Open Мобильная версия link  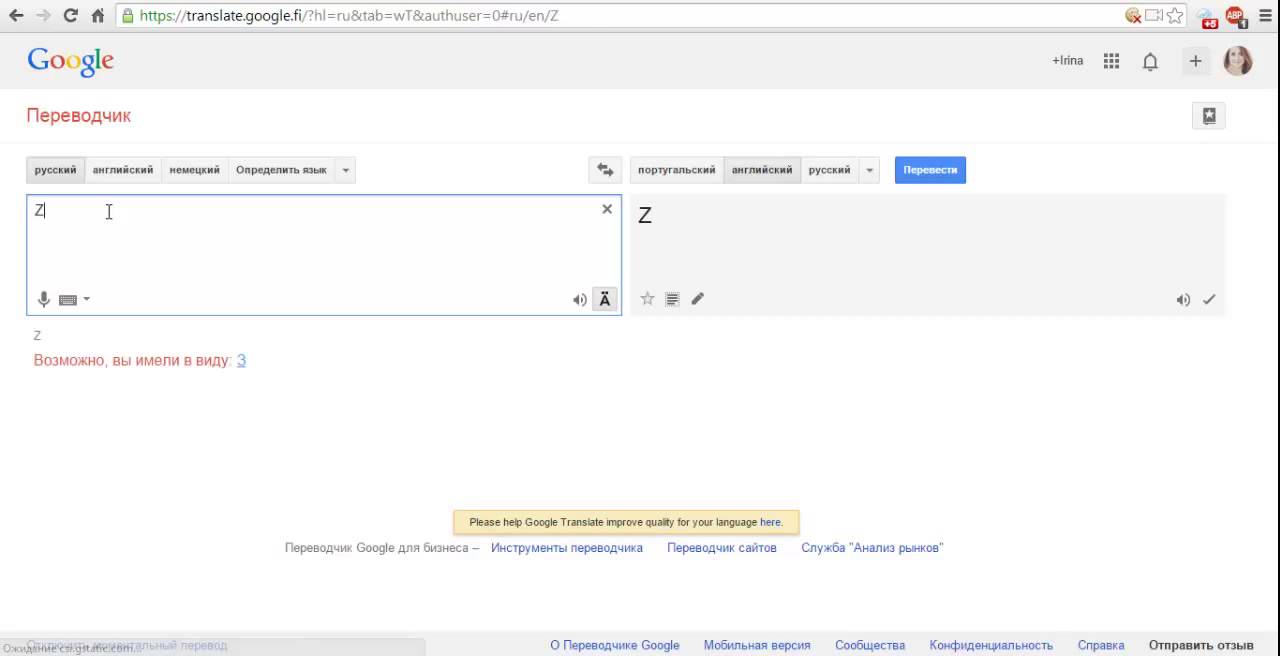pyautogui.click(x=757, y=646)
